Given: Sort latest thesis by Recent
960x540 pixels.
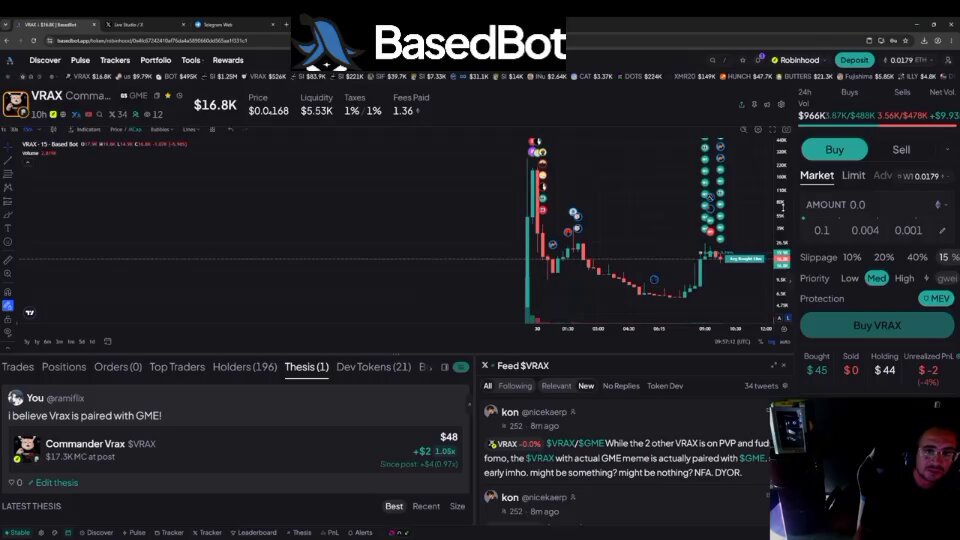Looking at the screenshot, I should pyautogui.click(x=426, y=506).
